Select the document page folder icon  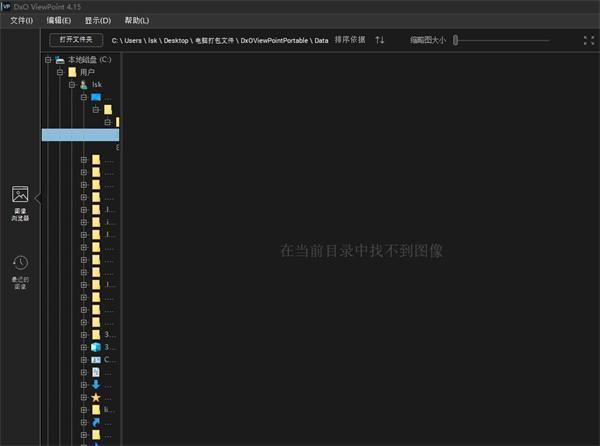(96, 372)
